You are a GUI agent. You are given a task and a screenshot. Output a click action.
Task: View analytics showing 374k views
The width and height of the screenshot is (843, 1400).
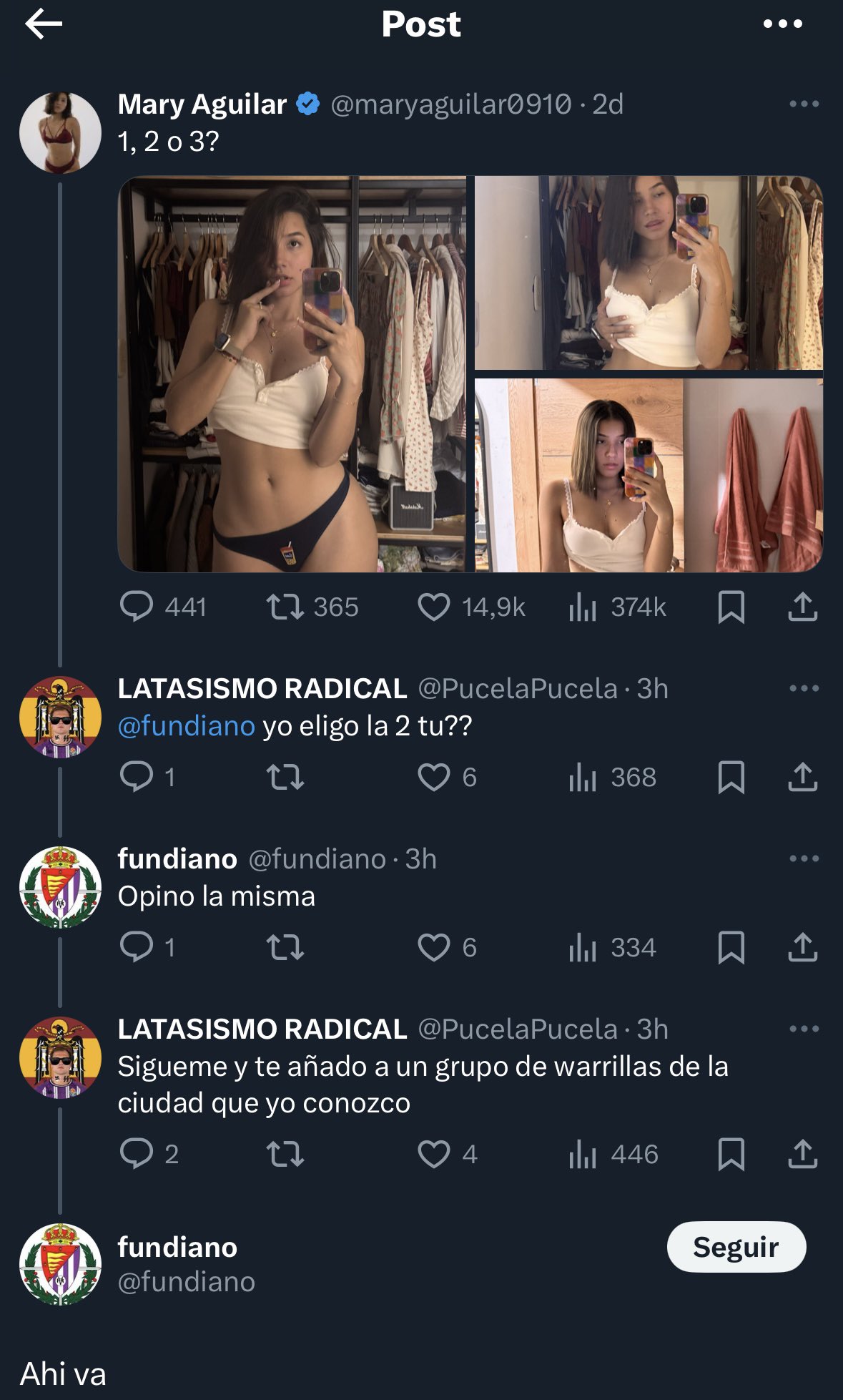pos(583,607)
